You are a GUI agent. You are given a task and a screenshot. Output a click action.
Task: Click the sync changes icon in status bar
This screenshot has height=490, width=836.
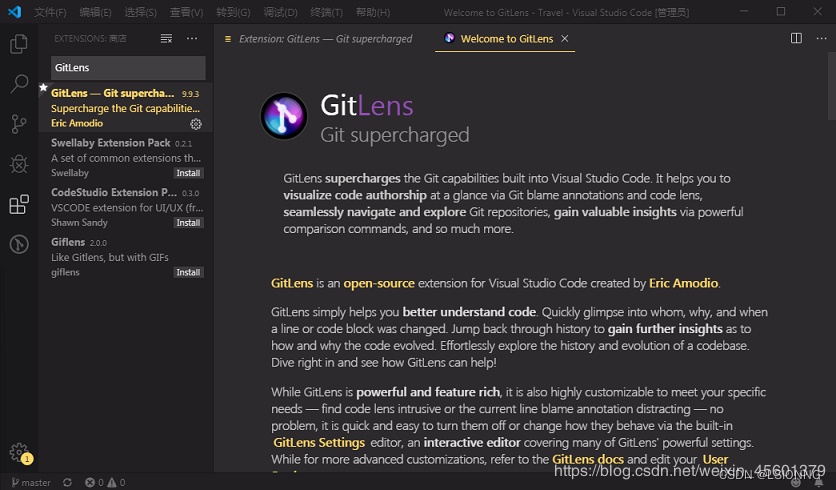(67, 483)
